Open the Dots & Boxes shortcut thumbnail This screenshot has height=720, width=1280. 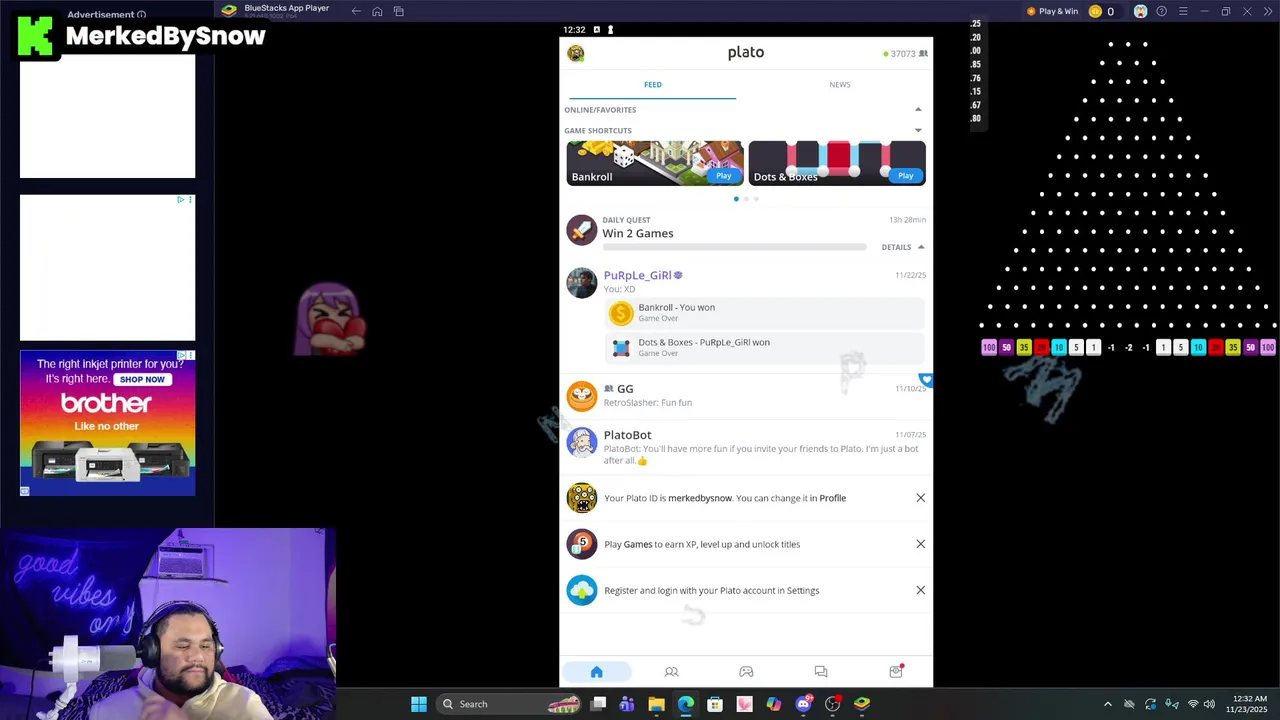point(837,163)
